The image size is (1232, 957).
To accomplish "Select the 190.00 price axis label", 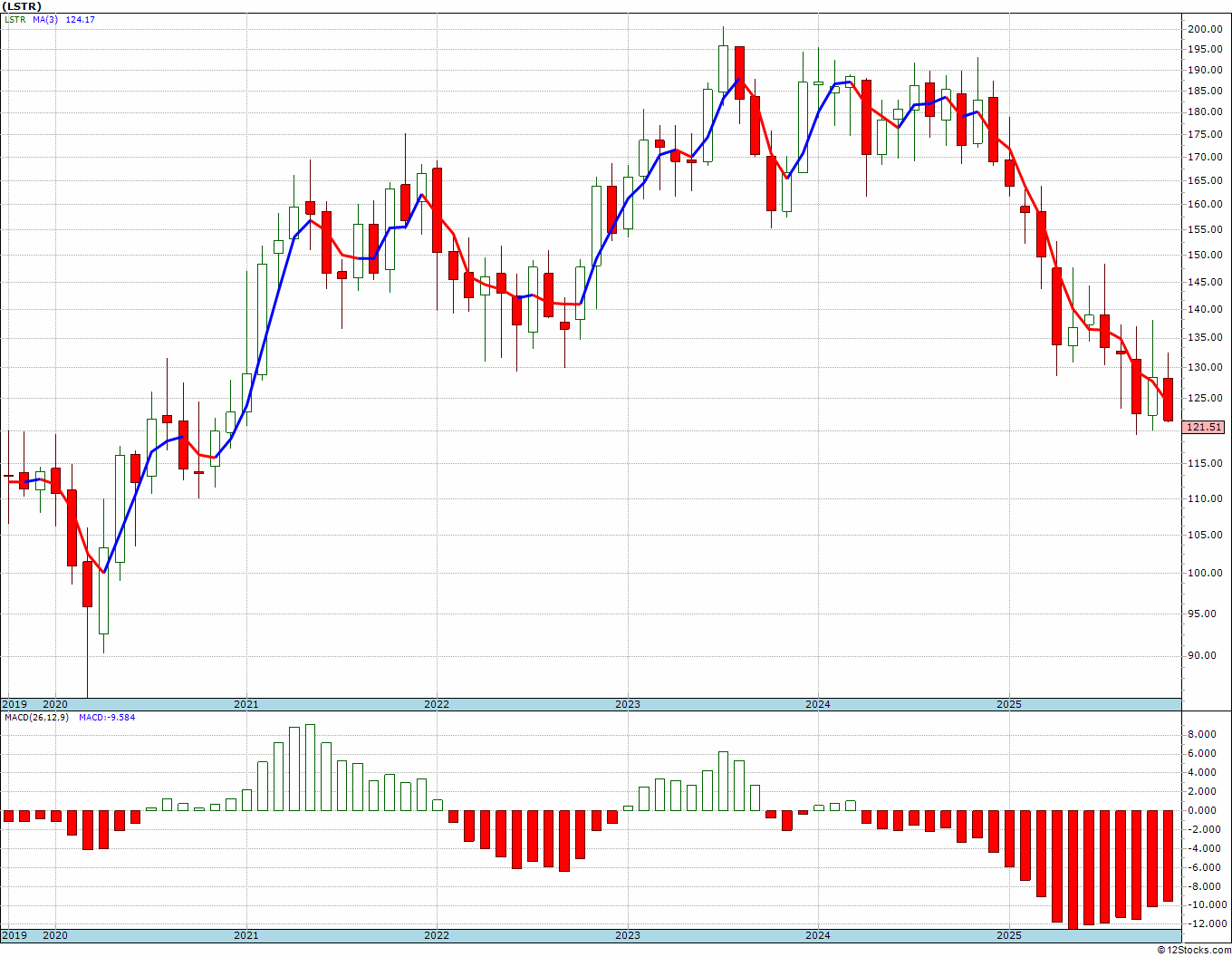I will coord(1205,70).
